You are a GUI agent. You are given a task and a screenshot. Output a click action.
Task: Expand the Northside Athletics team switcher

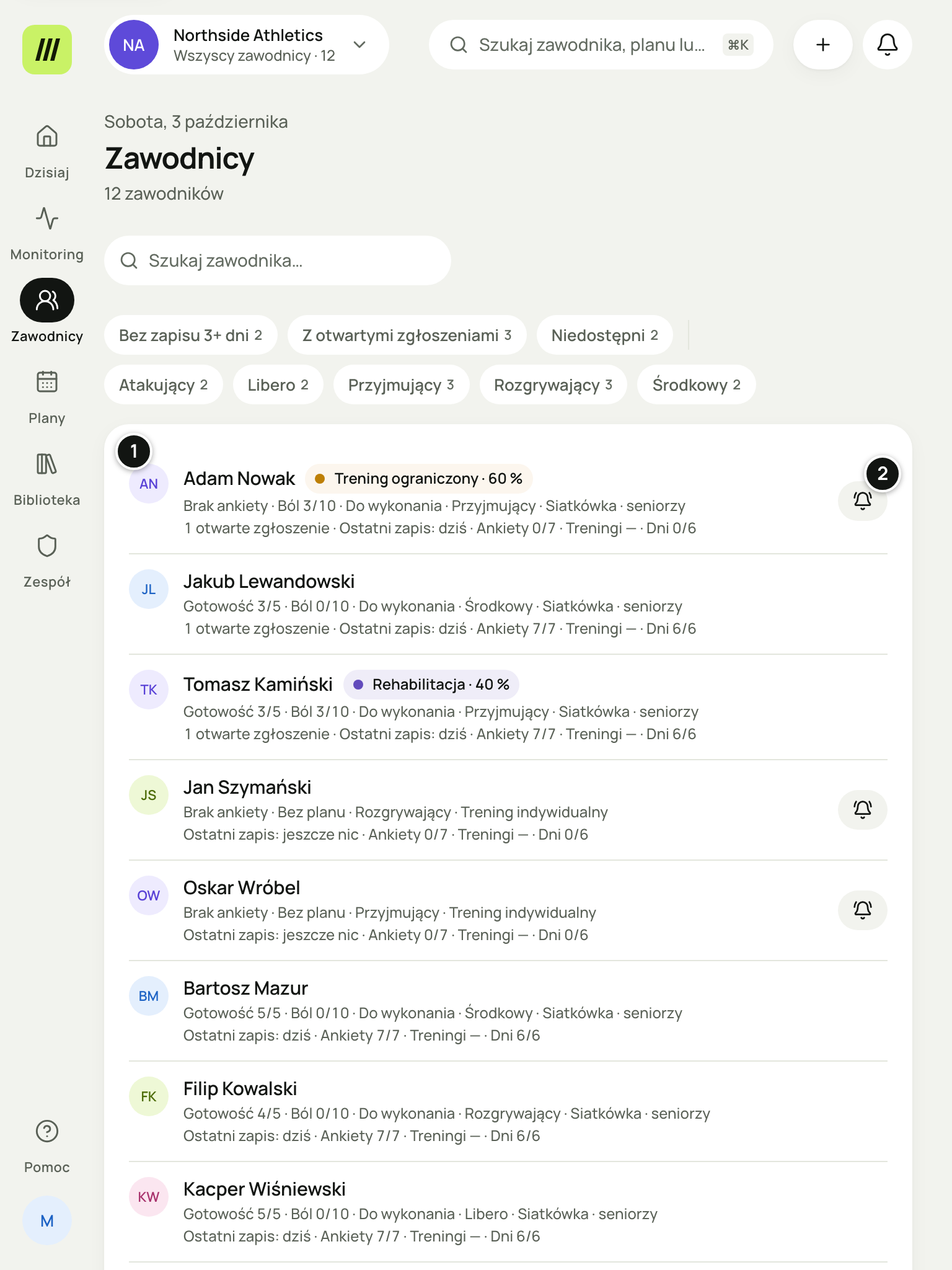click(x=247, y=45)
